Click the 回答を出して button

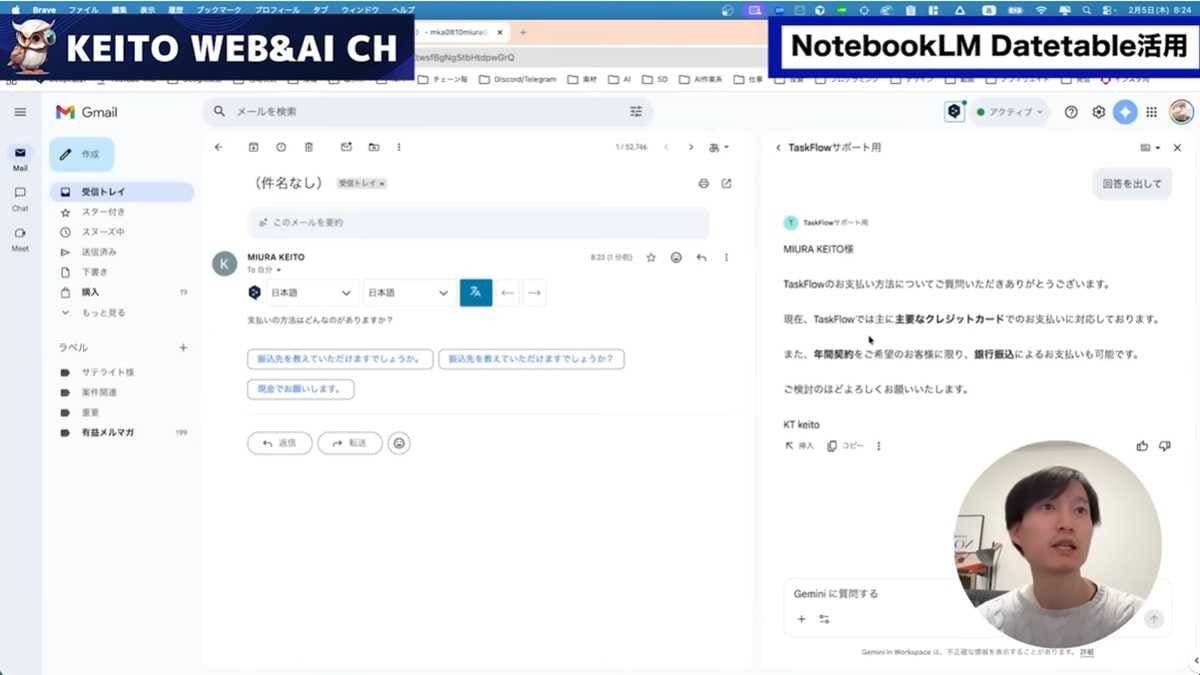click(x=1131, y=184)
